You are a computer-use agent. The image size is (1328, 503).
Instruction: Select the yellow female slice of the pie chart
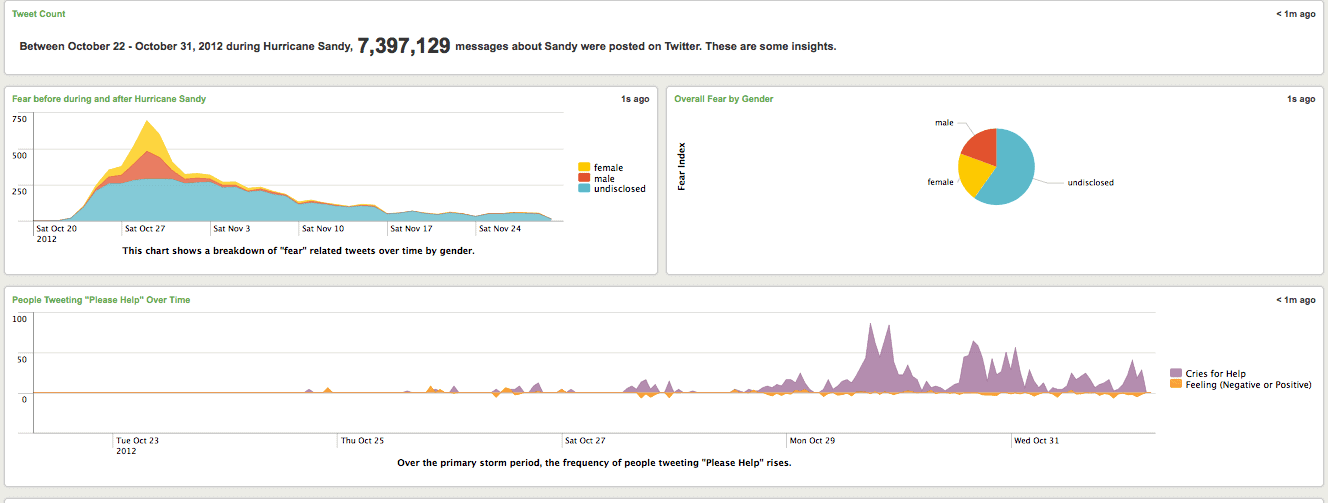973,178
